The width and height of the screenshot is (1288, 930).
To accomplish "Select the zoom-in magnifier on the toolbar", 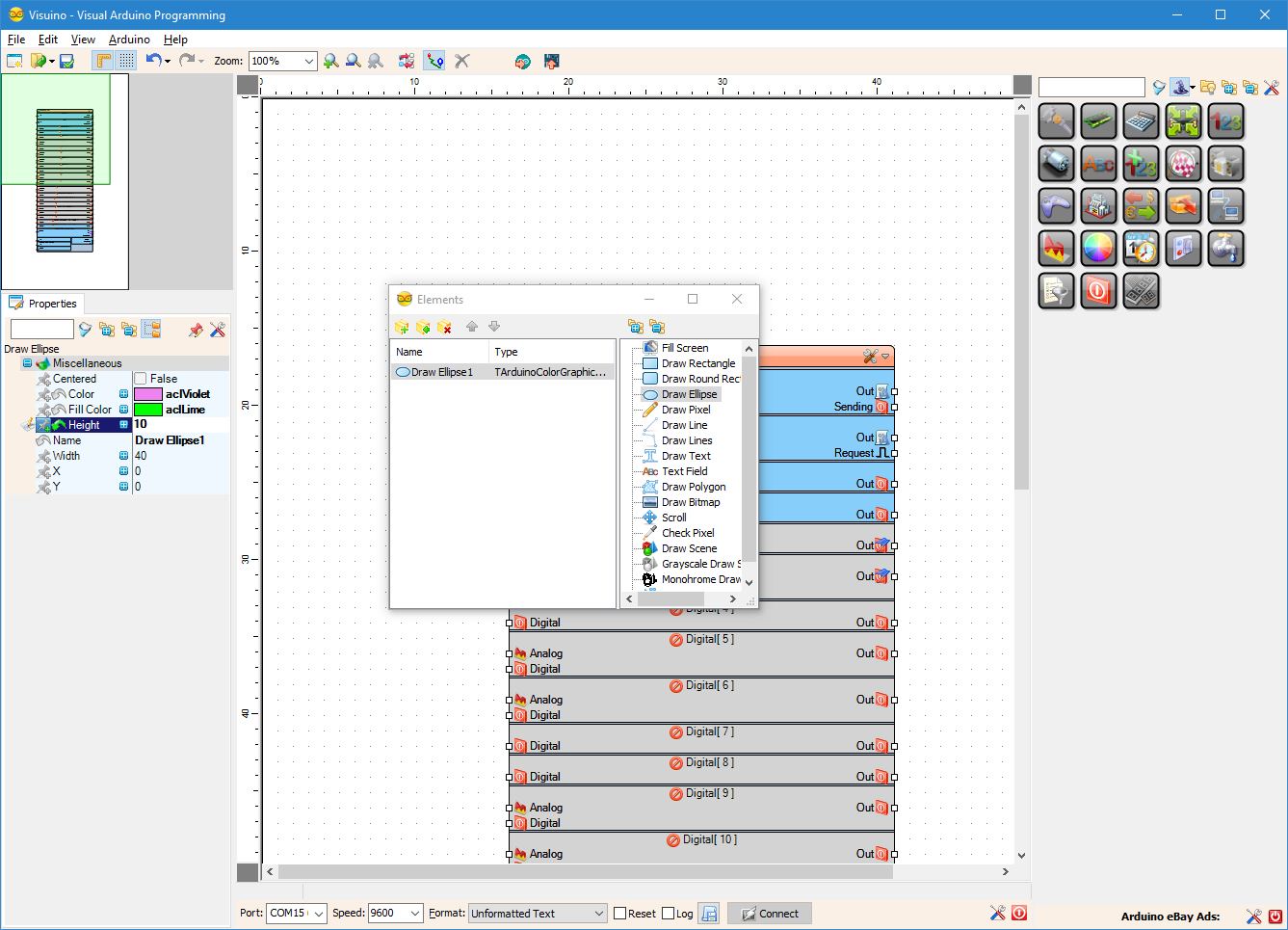I will tap(331, 60).
